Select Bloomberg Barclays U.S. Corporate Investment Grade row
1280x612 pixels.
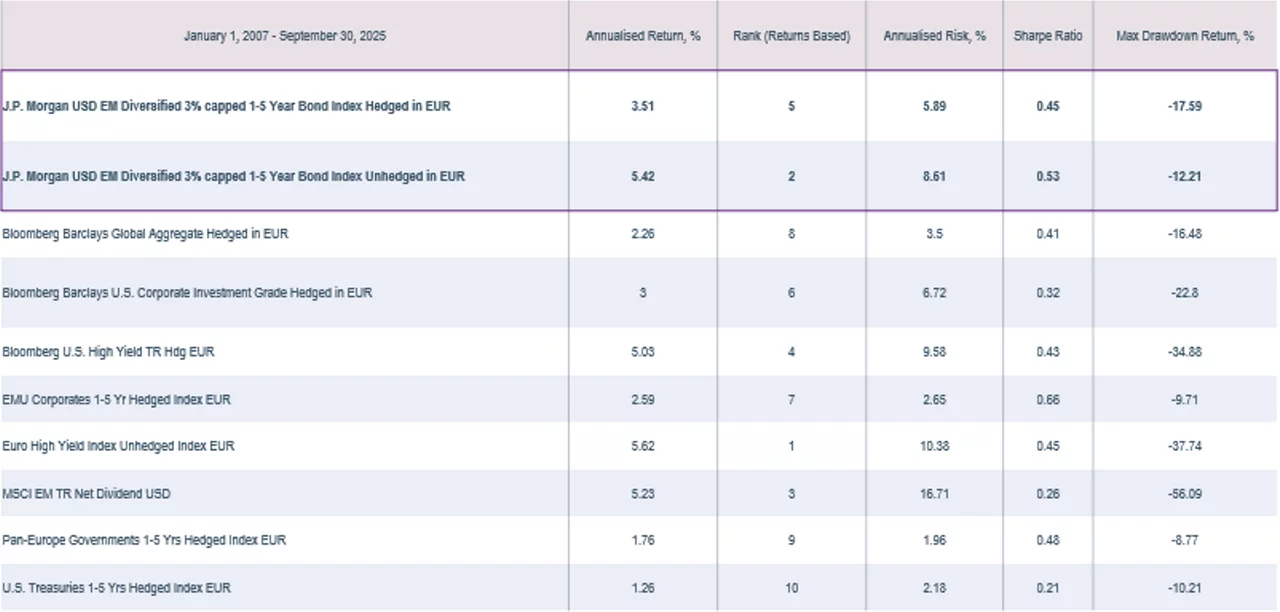pyautogui.click(x=187, y=293)
